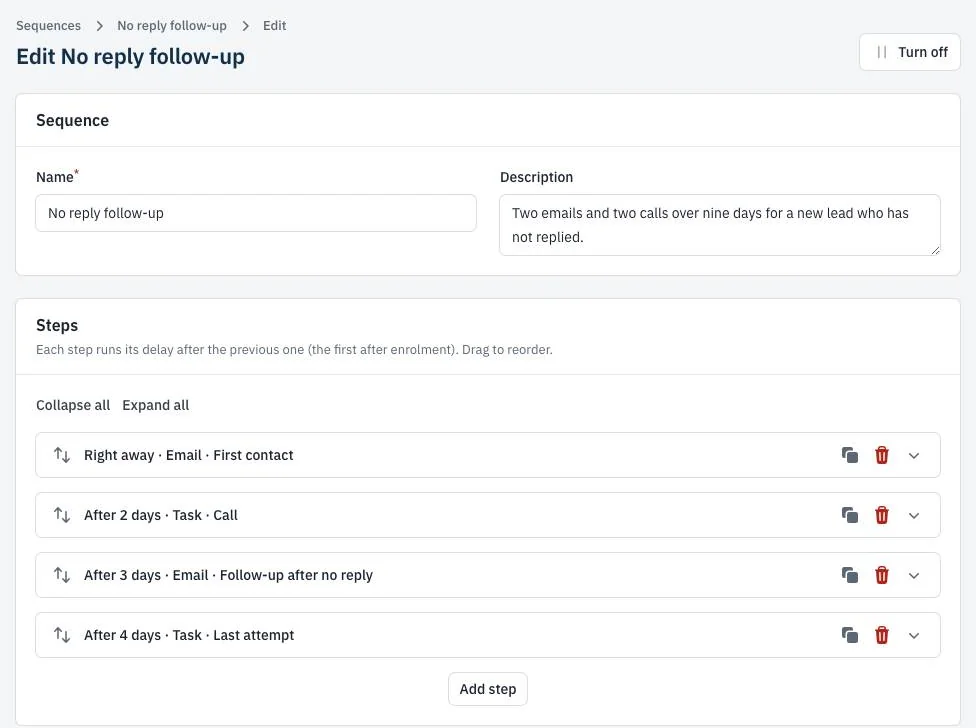Image resolution: width=976 pixels, height=728 pixels.
Task: Click reorder arrows on Task Call step
Action: pyautogui.click(x=62, y=515)
